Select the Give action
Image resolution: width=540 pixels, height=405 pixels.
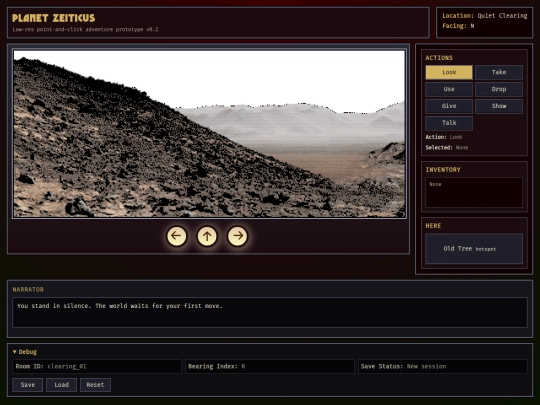tap(449, 106)
